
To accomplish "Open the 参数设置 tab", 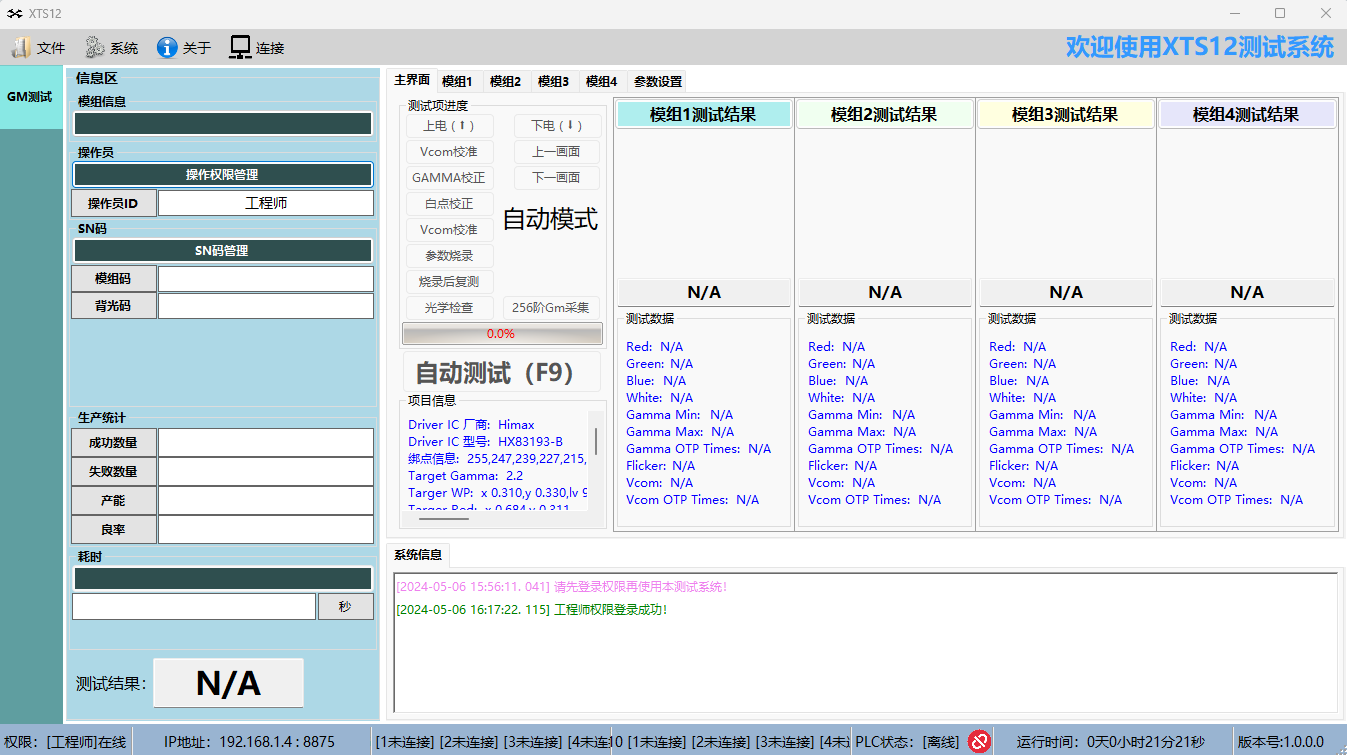I will click(658, 82).
